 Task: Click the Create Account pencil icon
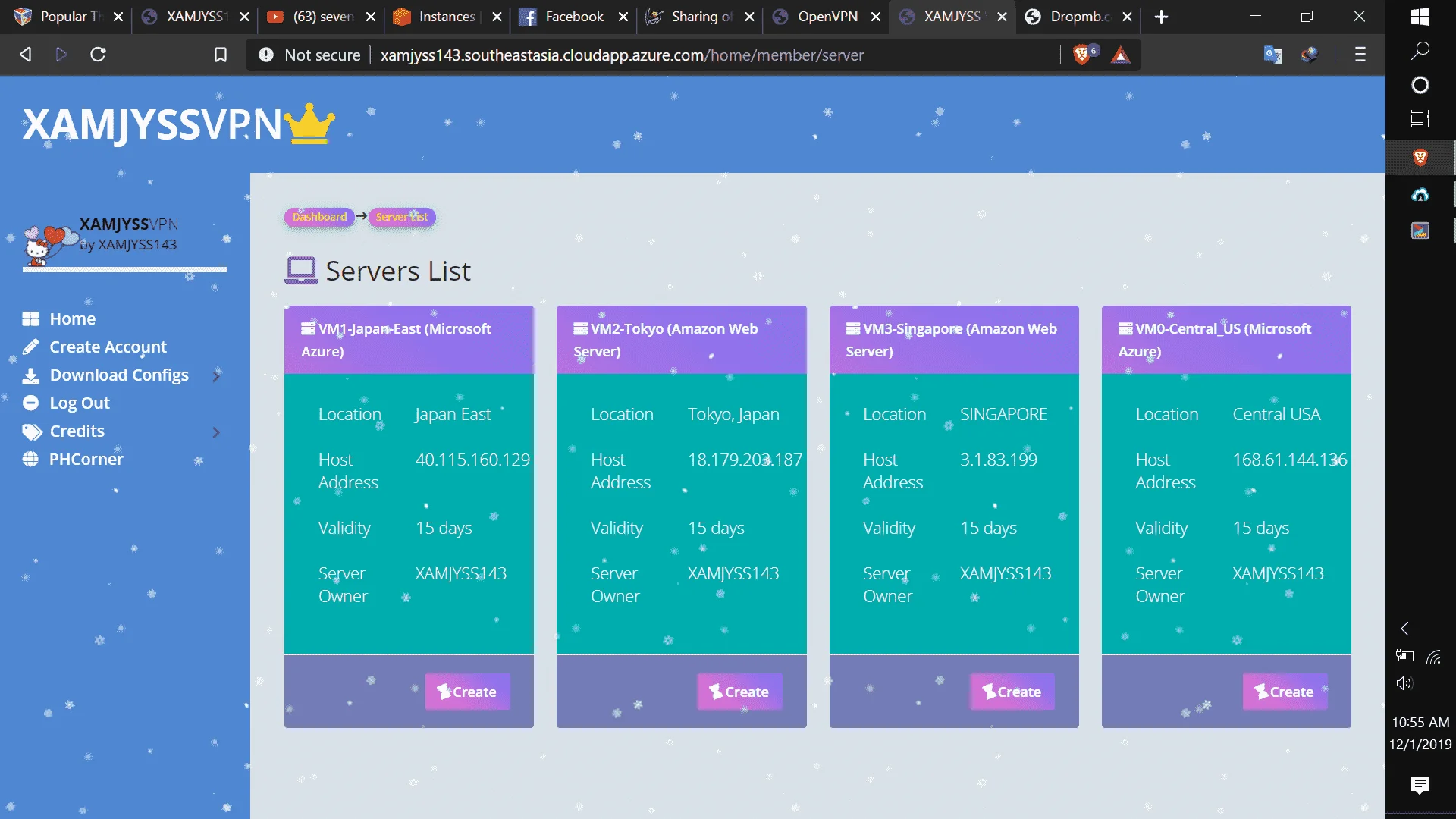[30, 347]
